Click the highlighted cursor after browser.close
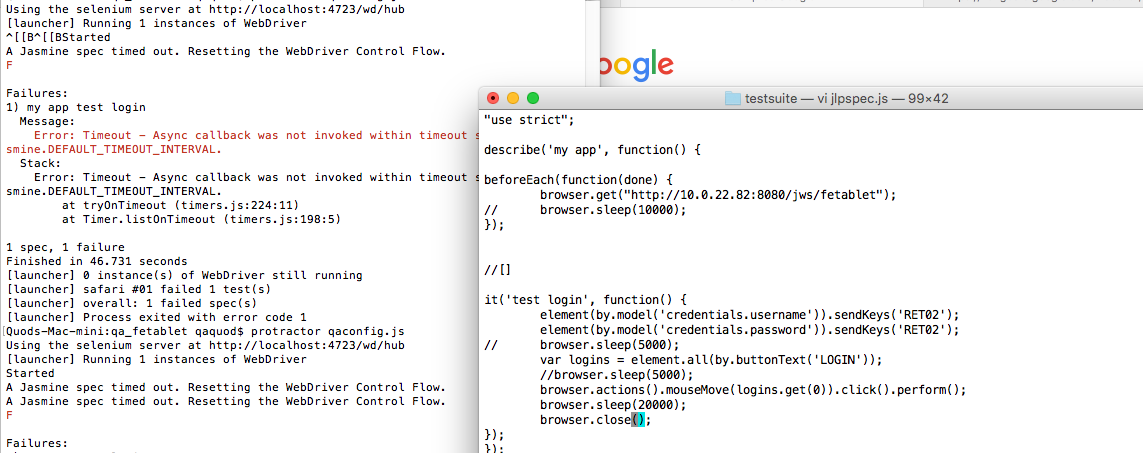 coord(641,420)
